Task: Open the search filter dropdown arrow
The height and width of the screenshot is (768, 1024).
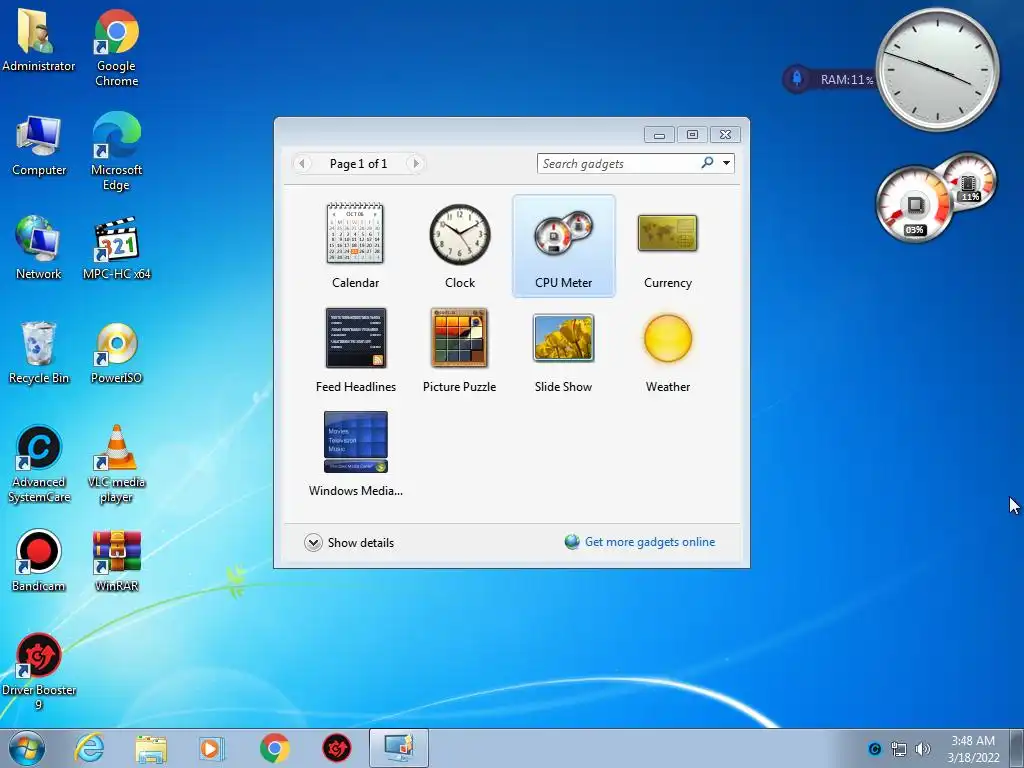Action: pyautogui.click(x=726, y=163)
